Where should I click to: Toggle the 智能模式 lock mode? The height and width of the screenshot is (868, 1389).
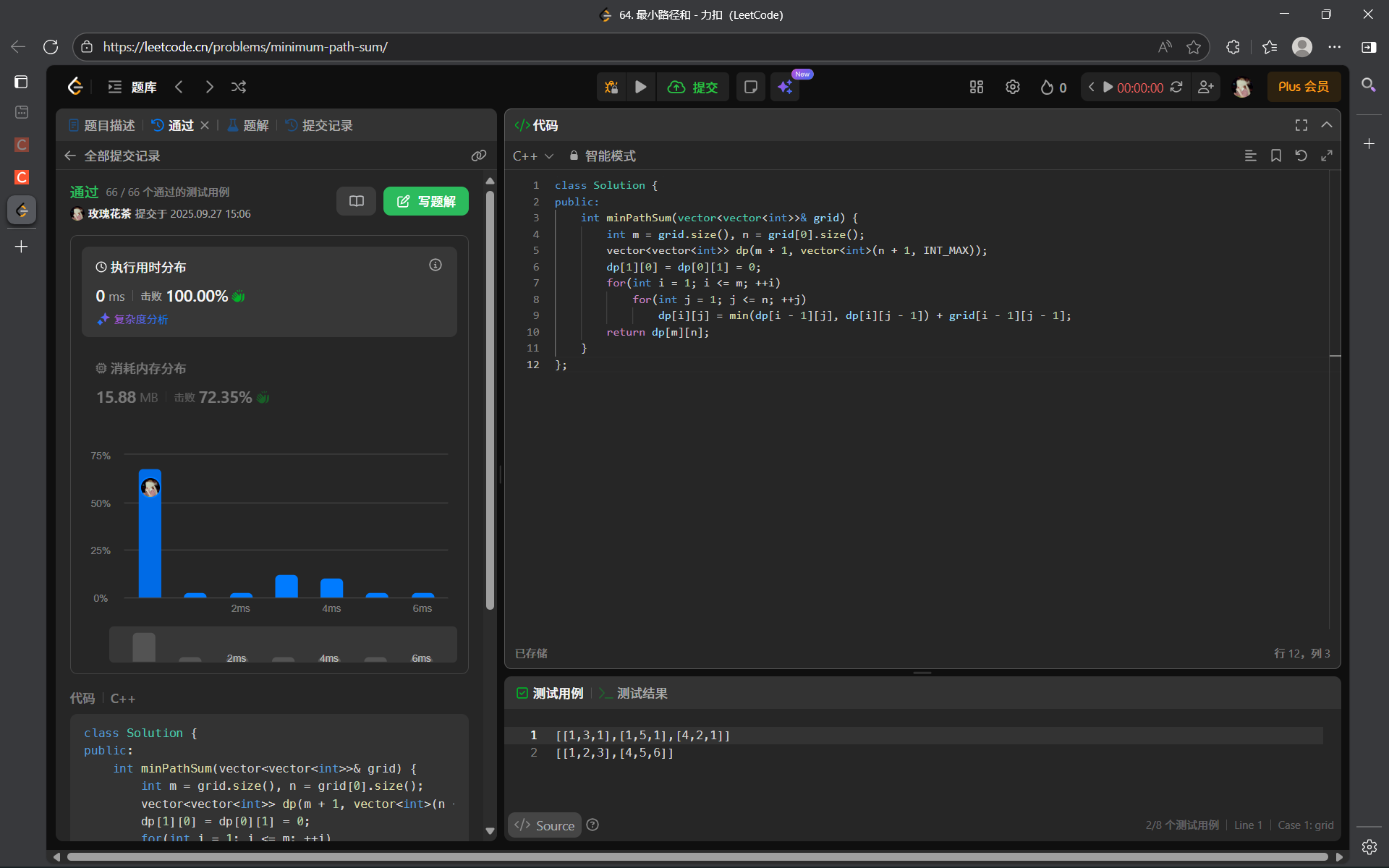(x=602, y=156)
